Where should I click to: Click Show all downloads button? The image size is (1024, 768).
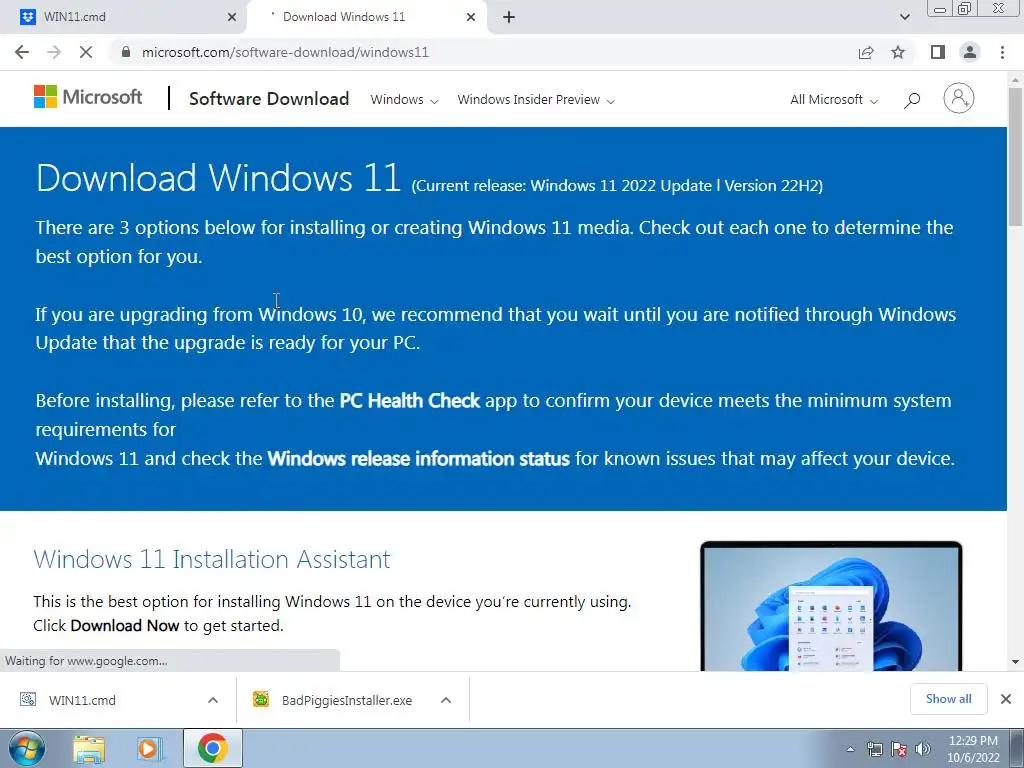[948, 699]
